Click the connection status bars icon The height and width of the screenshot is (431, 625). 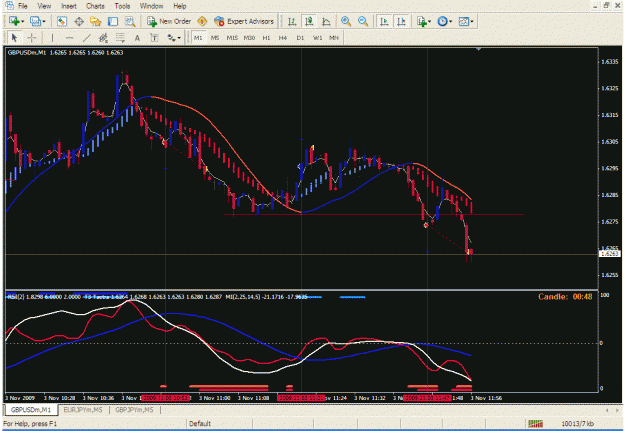click(535, 423)
